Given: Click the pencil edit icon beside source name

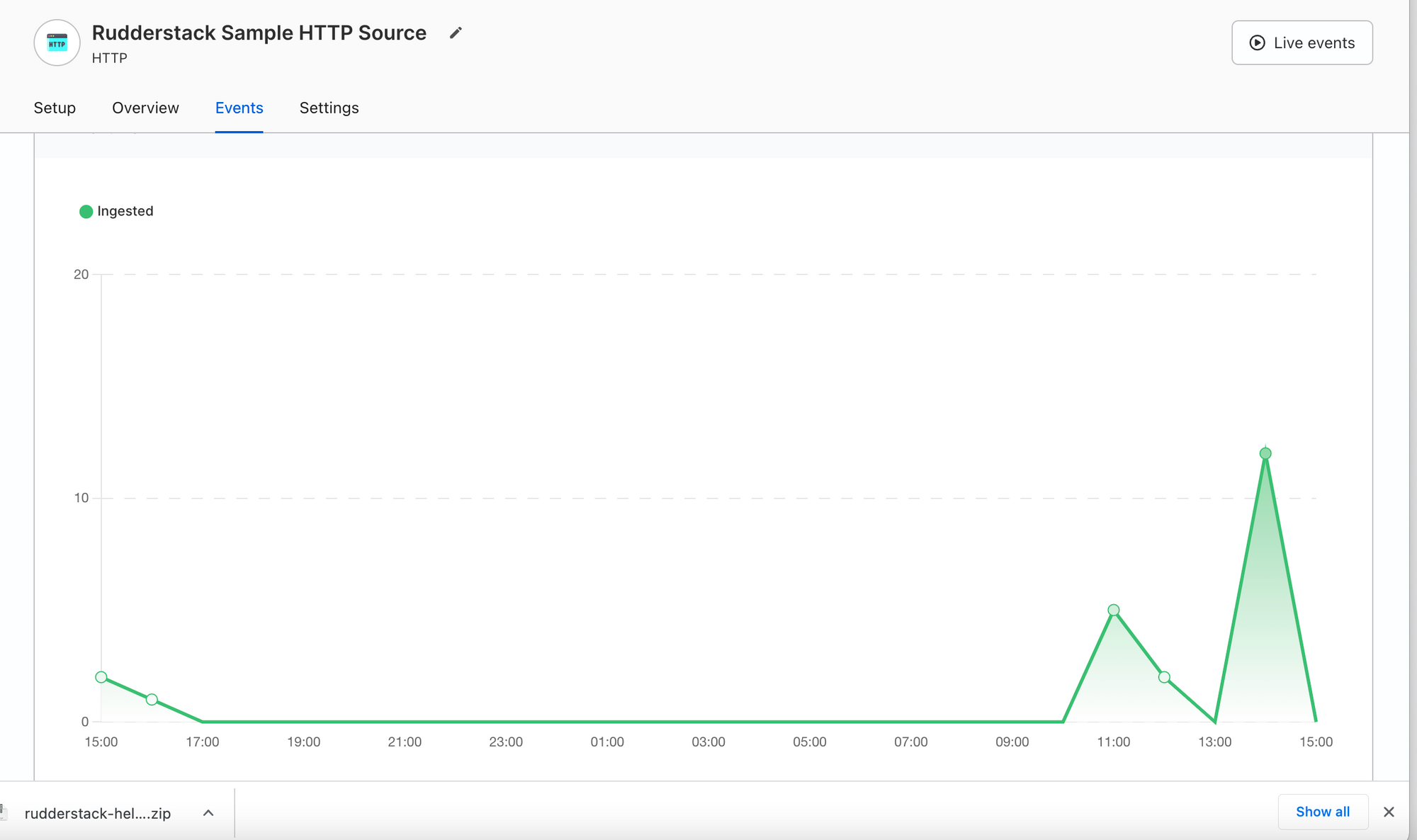Looking at the screenshot, I should click(x=456, y=33).
